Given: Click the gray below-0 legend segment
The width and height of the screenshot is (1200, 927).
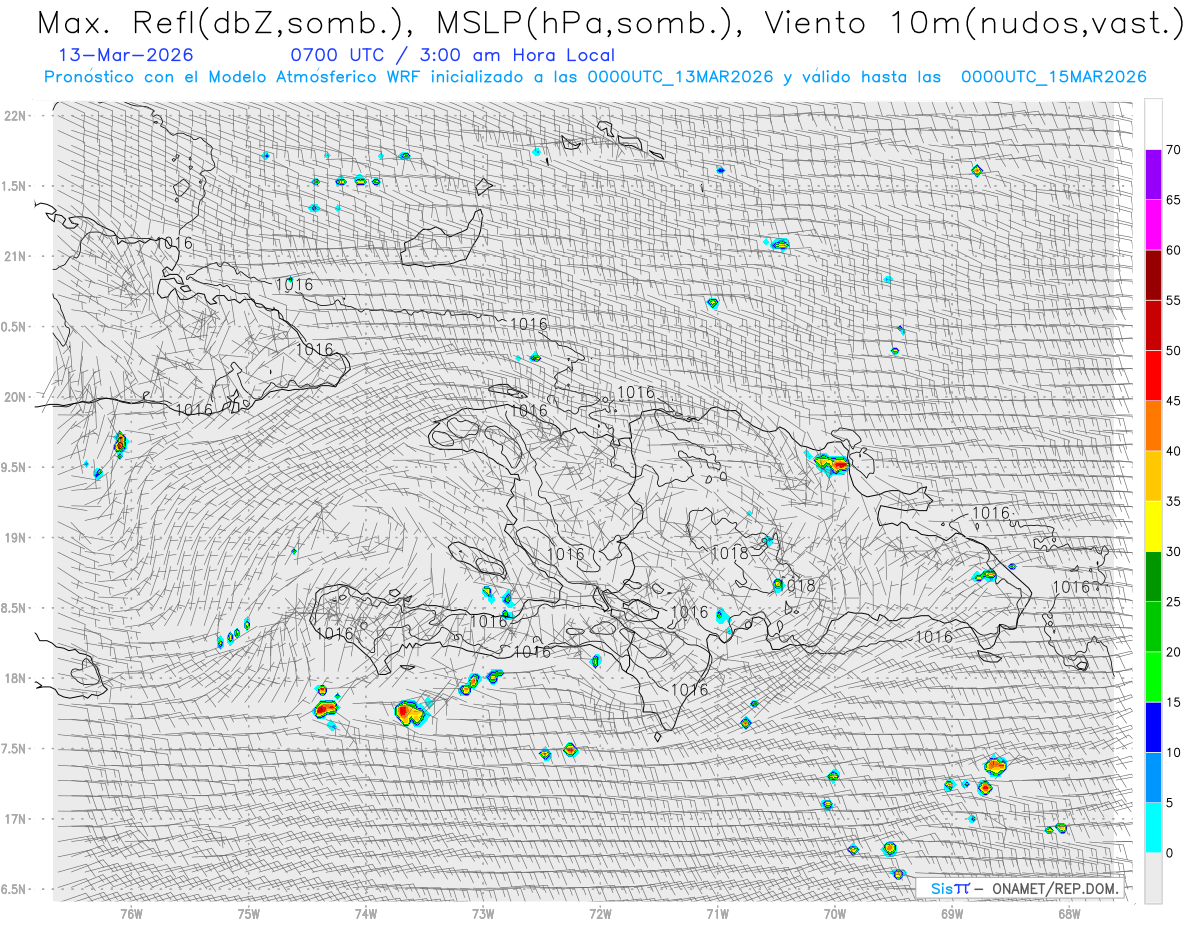Looking at the screenshot, I should [x=1153, y=878].
